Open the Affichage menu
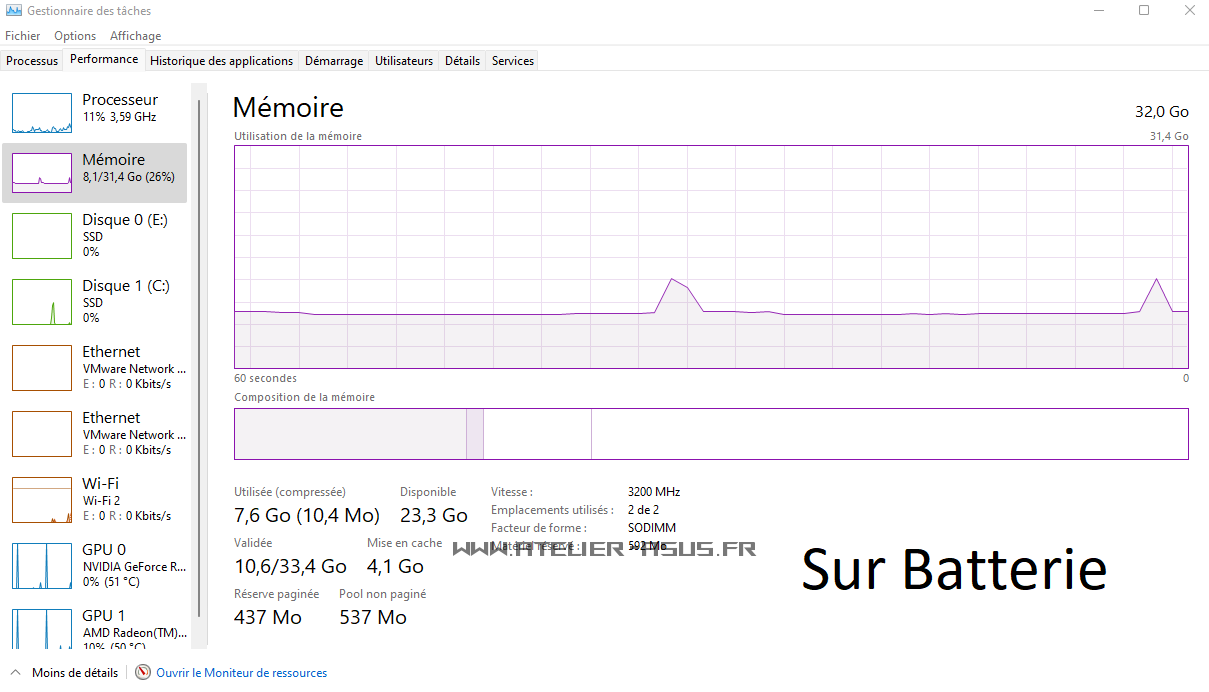Viewport: 1209px width, 692px height. tap(135, 36)
